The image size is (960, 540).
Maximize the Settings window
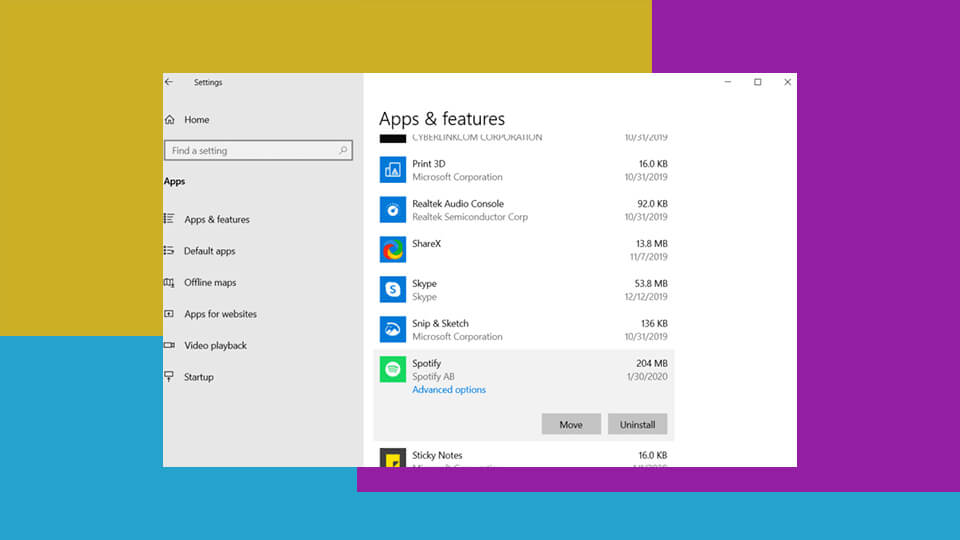[x=757, y=81]
